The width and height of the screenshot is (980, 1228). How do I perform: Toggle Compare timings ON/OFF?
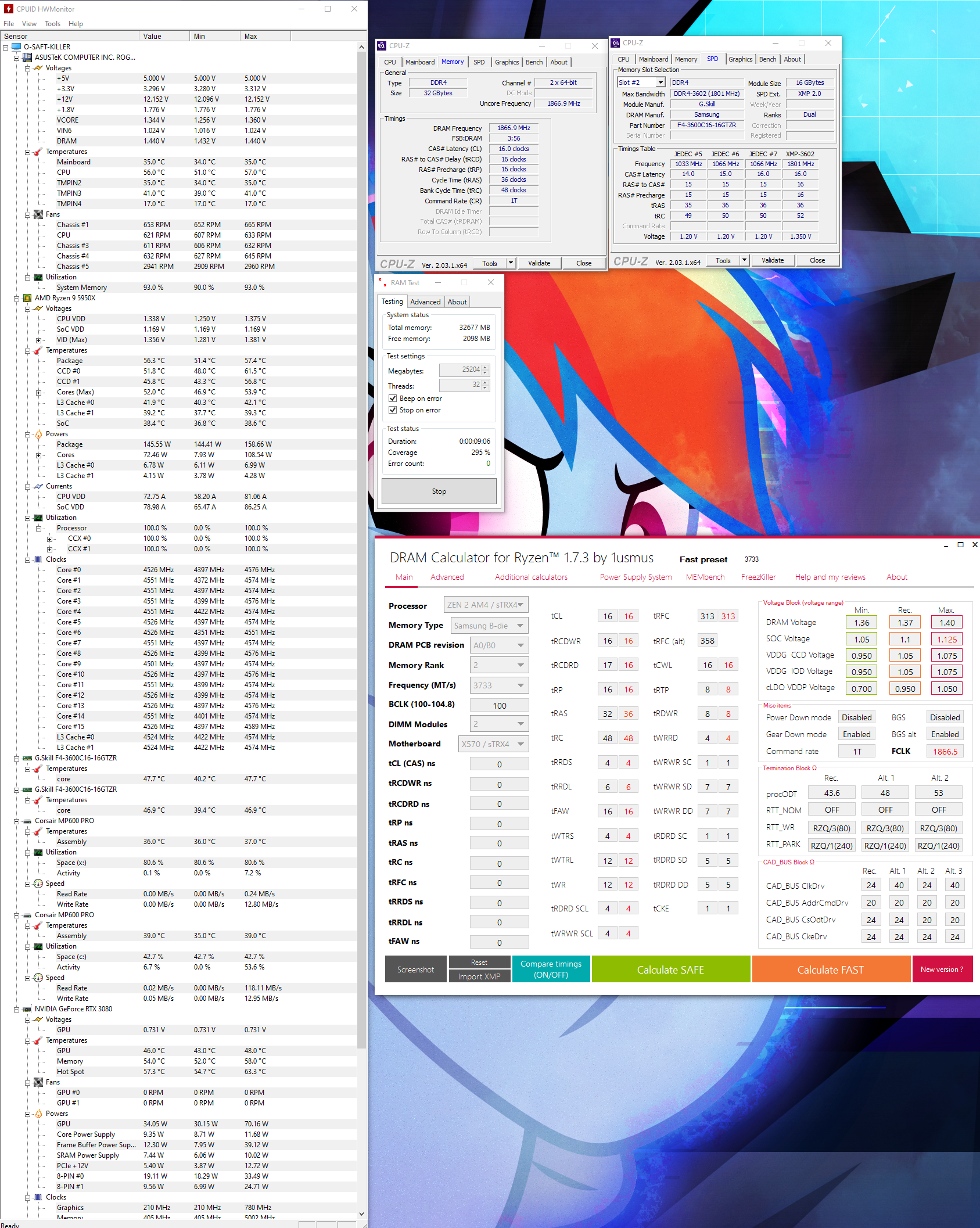coord(551,969)
